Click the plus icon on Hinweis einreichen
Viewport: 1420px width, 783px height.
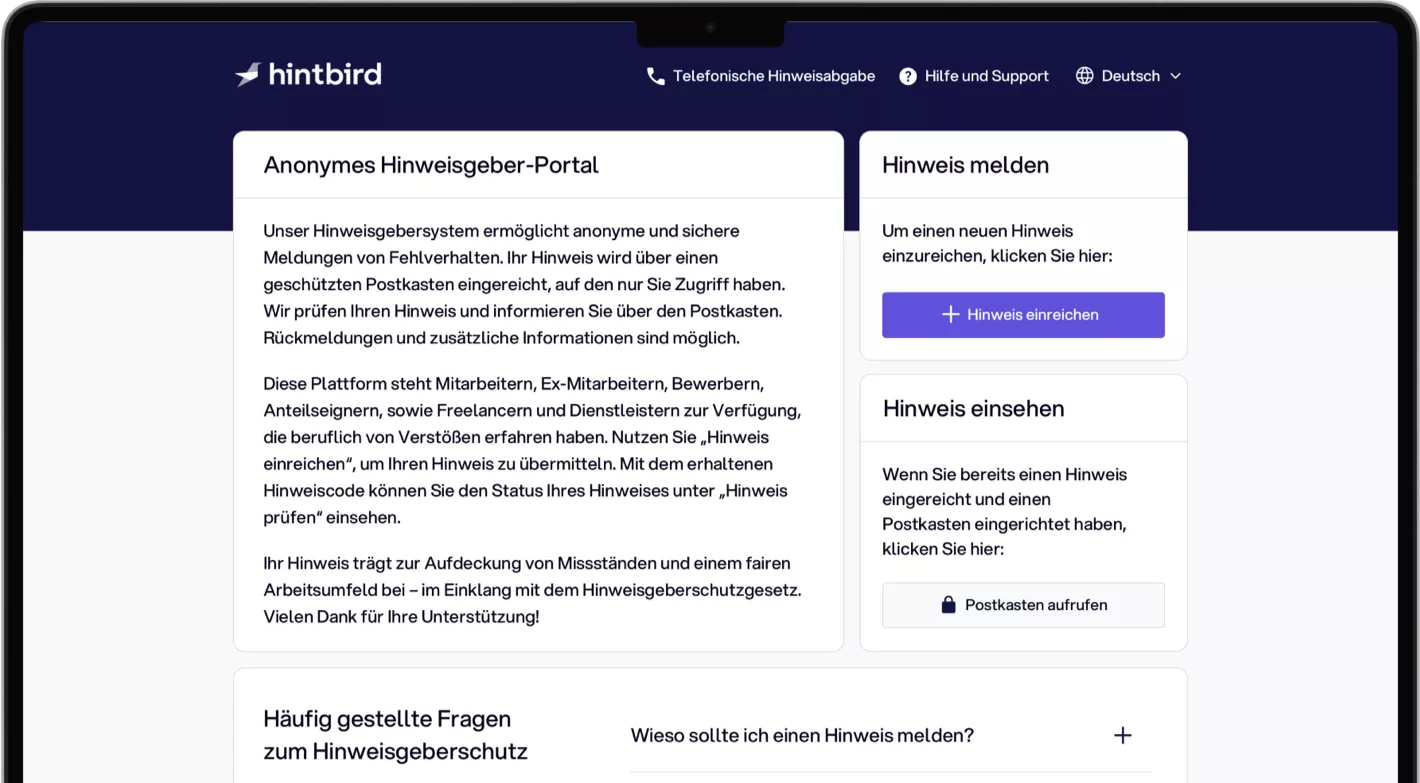951,315
